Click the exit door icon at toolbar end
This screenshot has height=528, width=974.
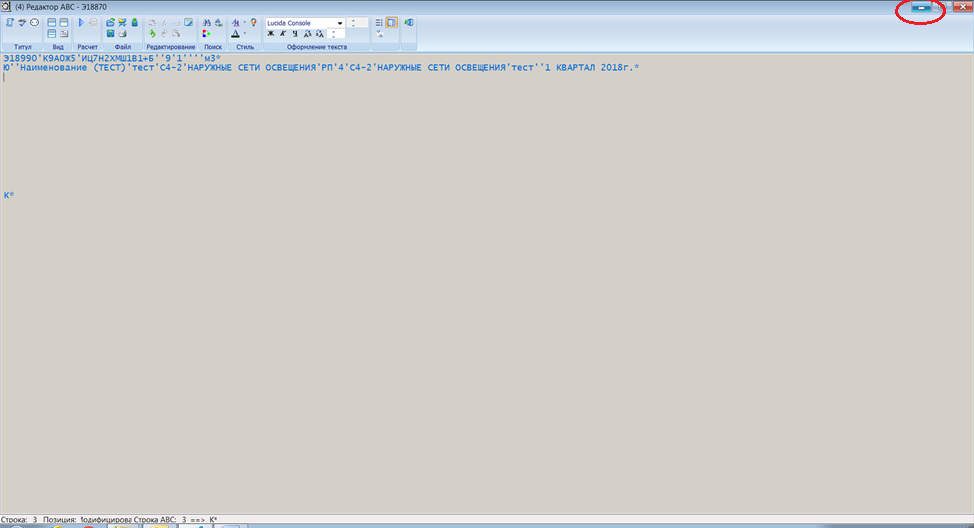409,22
